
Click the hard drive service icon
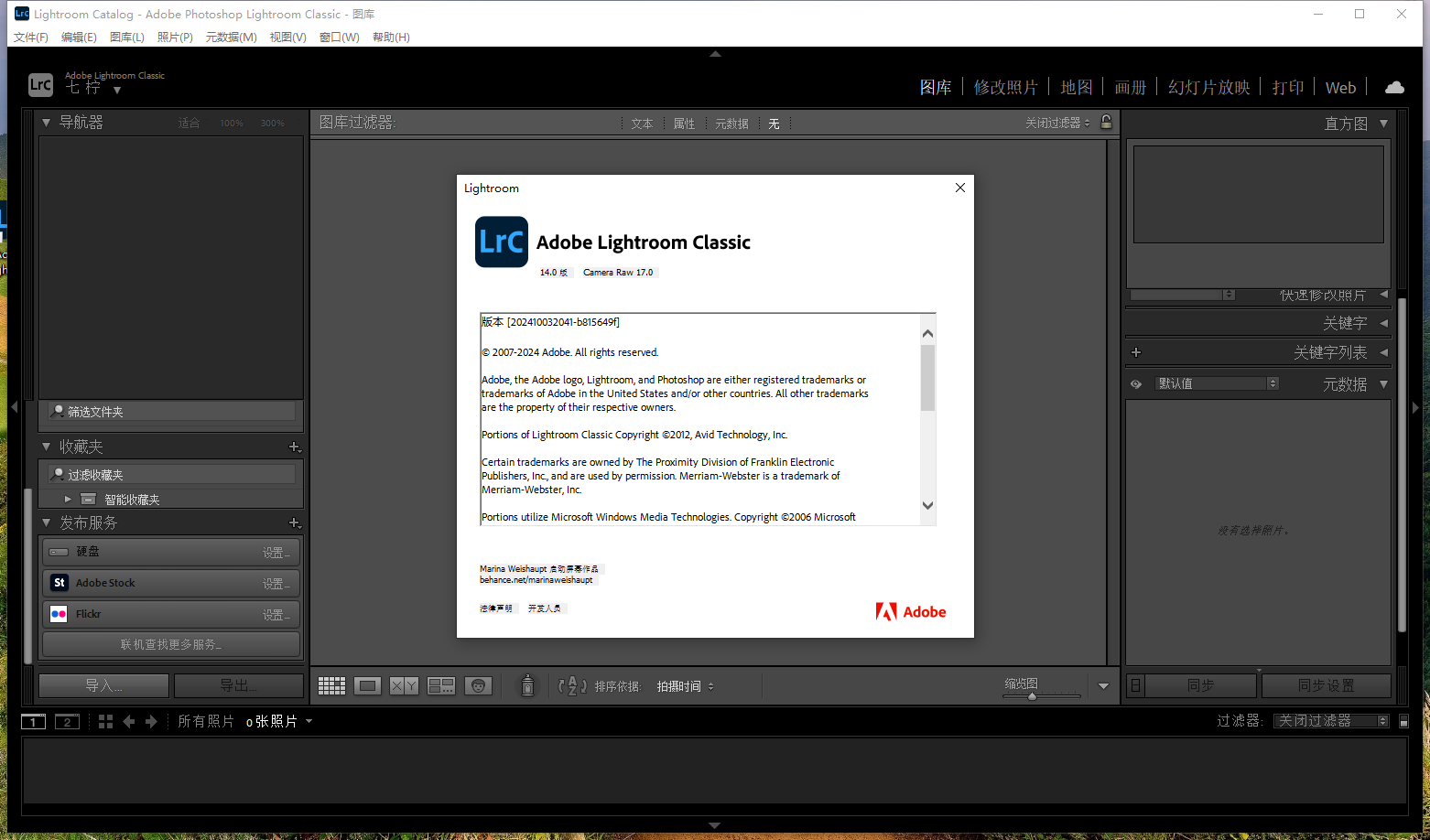(x=60, y=552)
